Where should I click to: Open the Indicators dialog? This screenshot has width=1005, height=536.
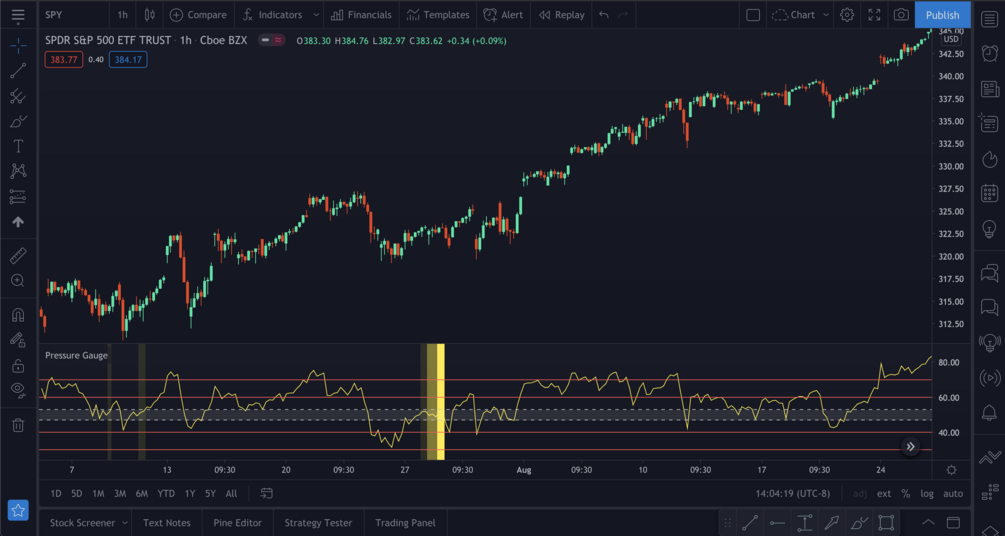click(272, 15)
